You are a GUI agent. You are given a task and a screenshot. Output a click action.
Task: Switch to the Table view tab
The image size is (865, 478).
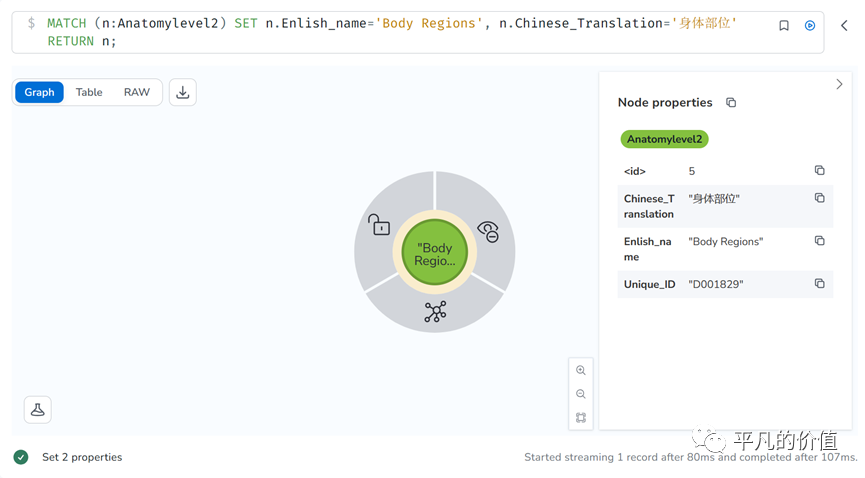[x=89, y=92]
